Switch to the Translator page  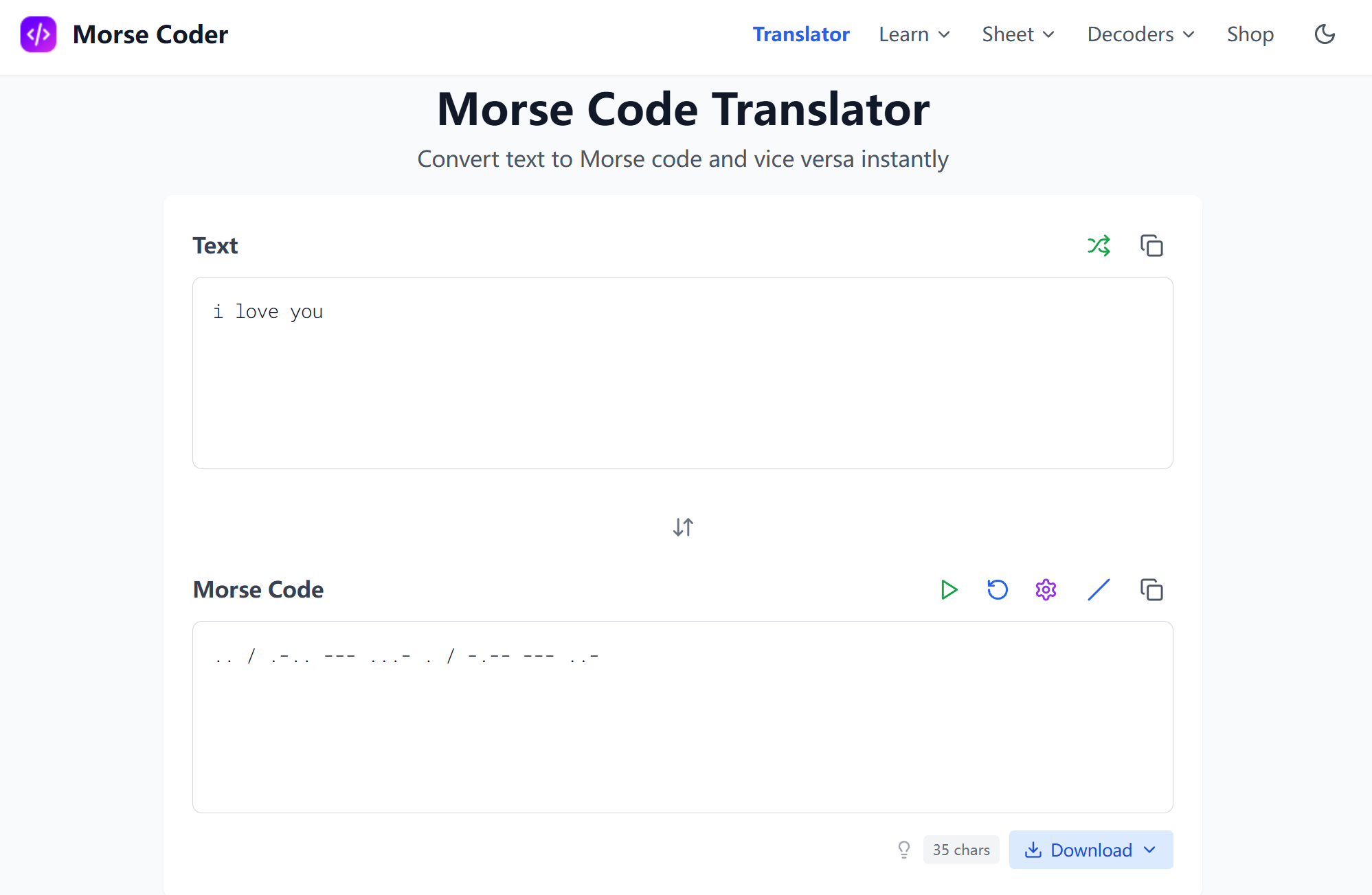pos(801,34)
